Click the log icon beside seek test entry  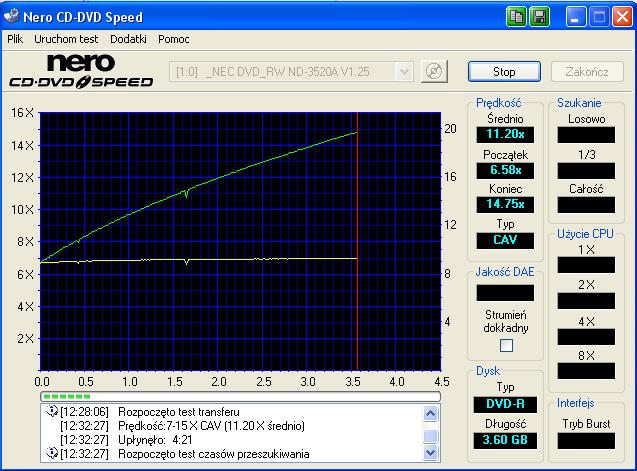[52, 453]
